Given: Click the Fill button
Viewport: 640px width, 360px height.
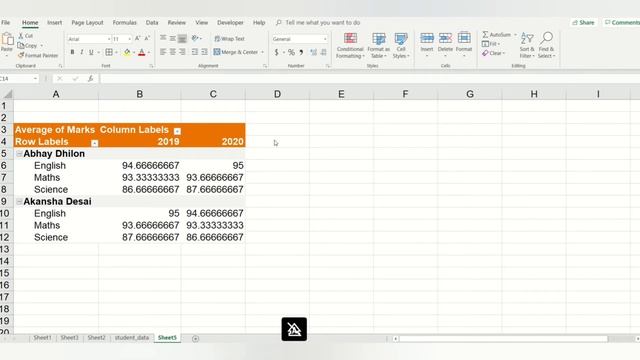Looking at the screenshot, I should coord(491,44).
